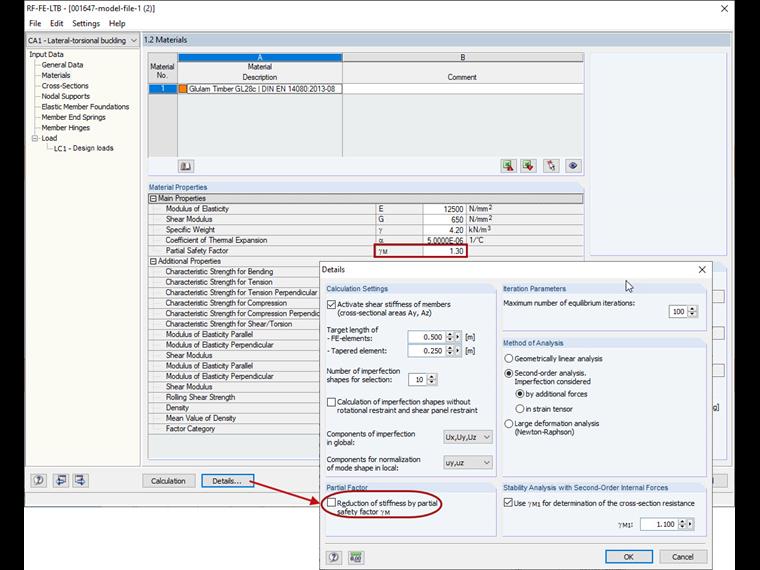
Task: Select Cross-Sections in the tree
Action: click(65, 86)
